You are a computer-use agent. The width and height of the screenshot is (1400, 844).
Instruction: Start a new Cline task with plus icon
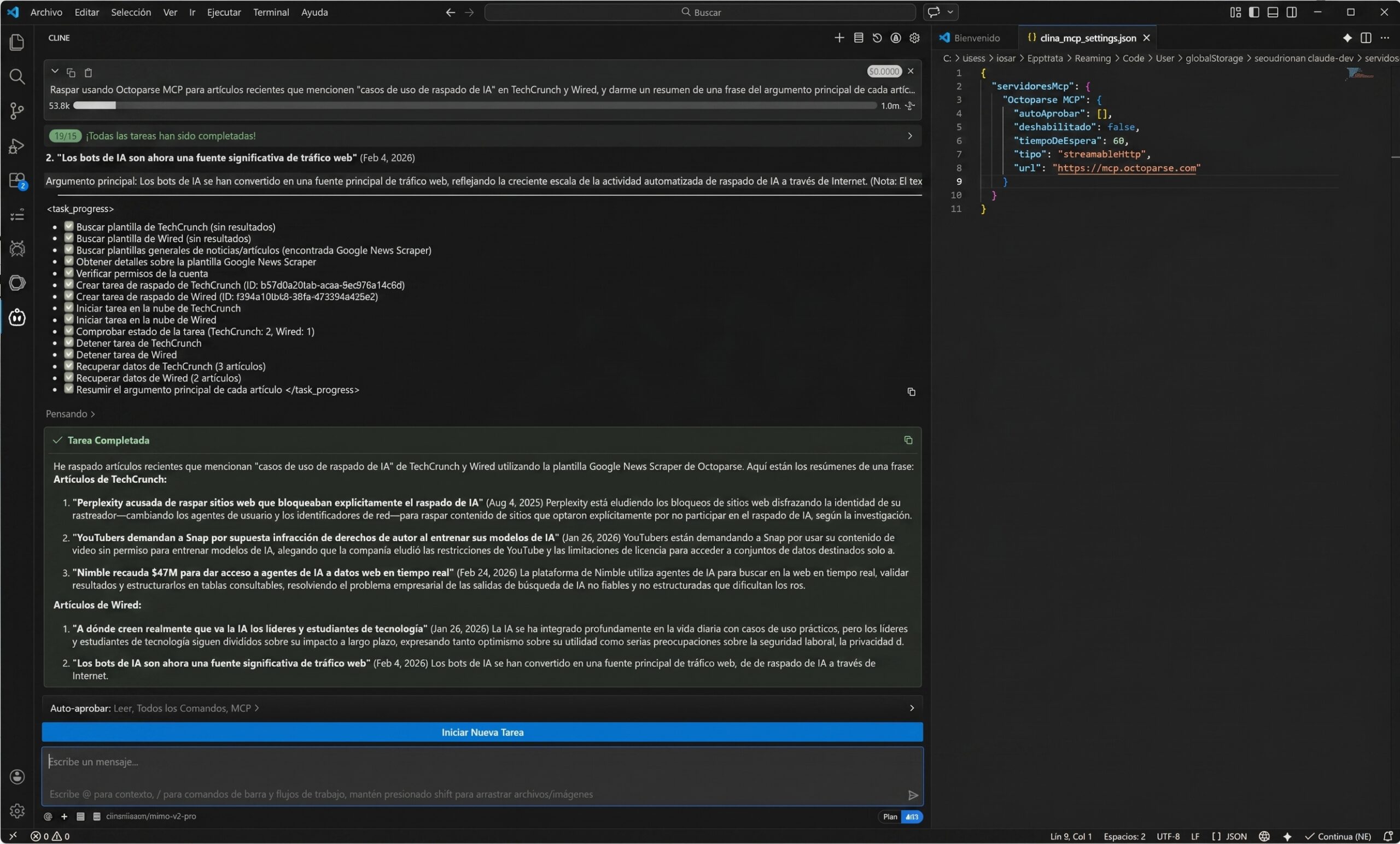pos(839,38)
